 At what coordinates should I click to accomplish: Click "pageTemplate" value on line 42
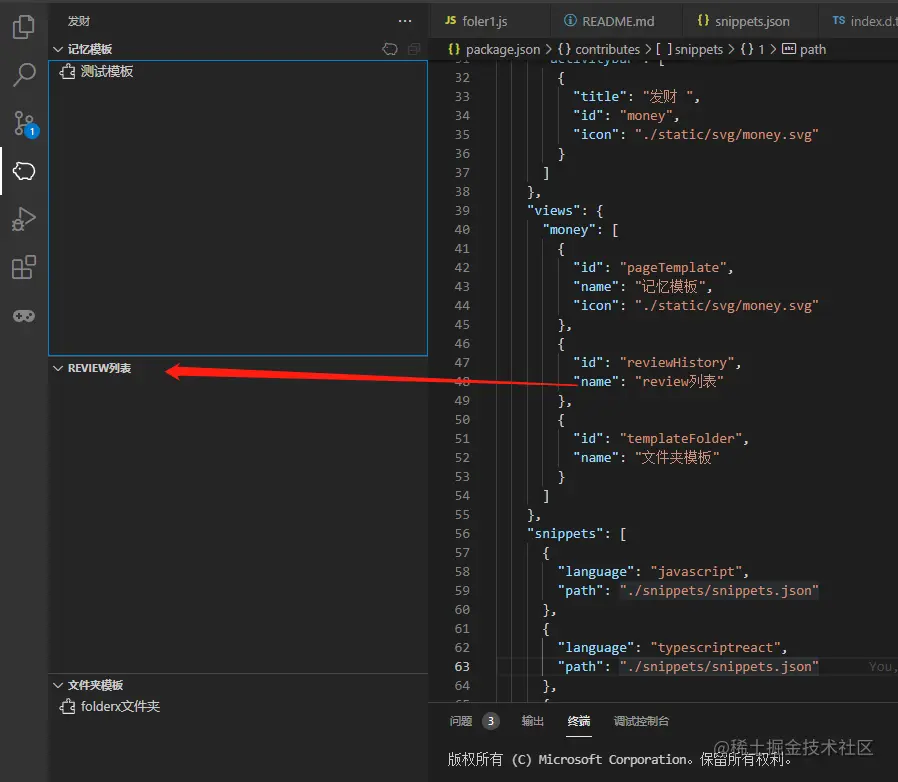tap(673, 268)
